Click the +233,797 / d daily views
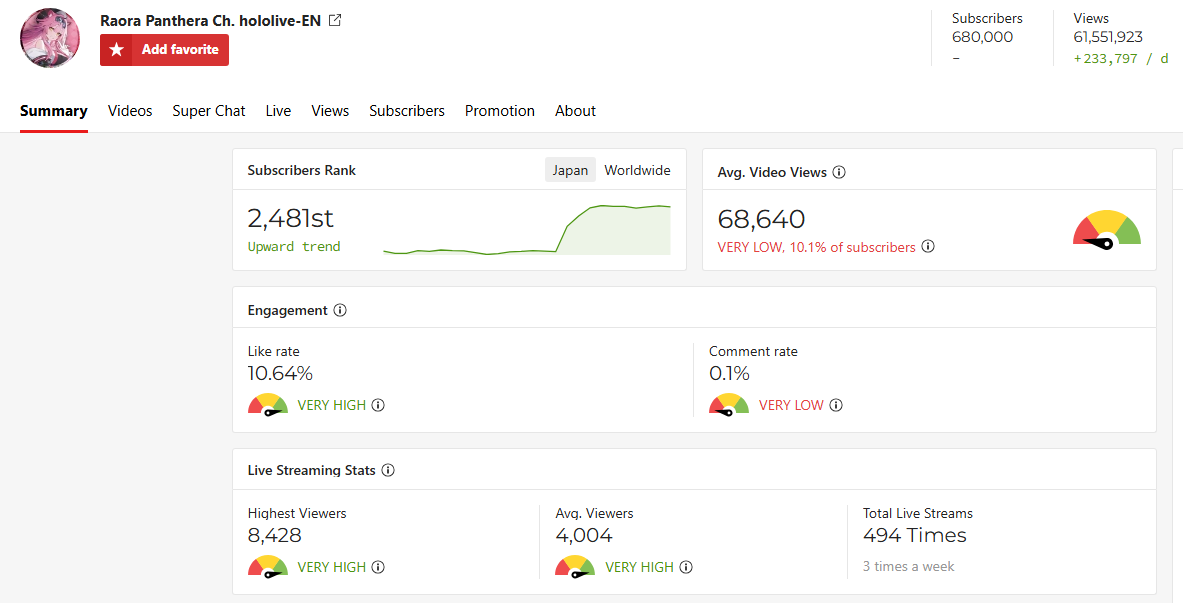 click(1121, 59)
